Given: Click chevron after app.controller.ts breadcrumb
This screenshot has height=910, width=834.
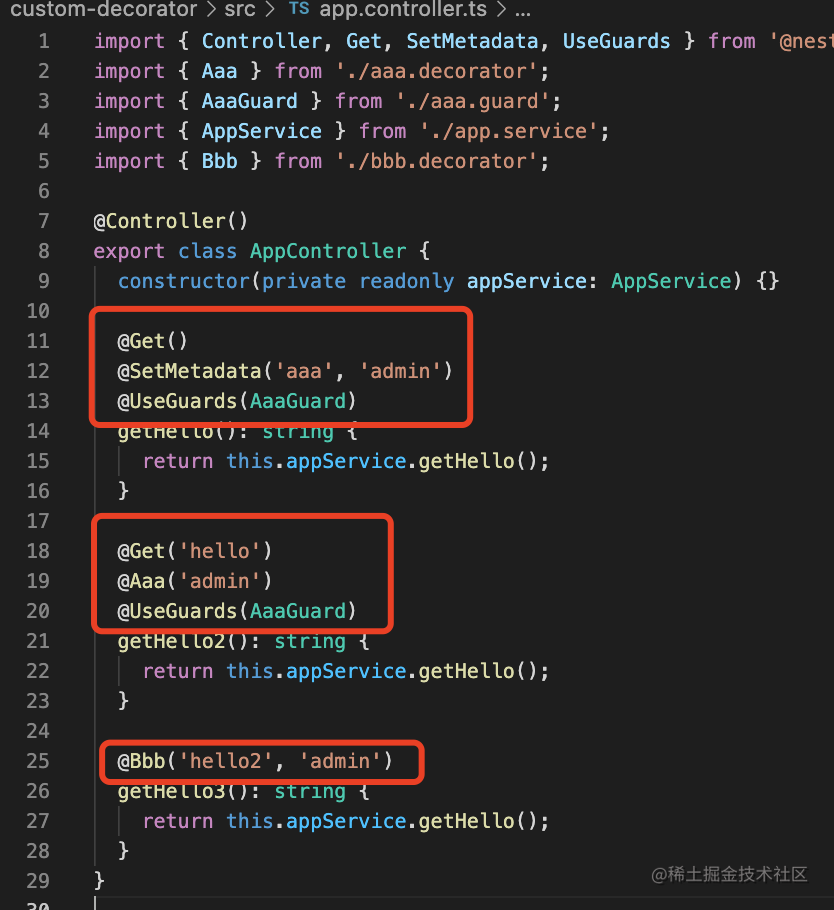Looking at the screenshot, I should [x=502, y=9].
